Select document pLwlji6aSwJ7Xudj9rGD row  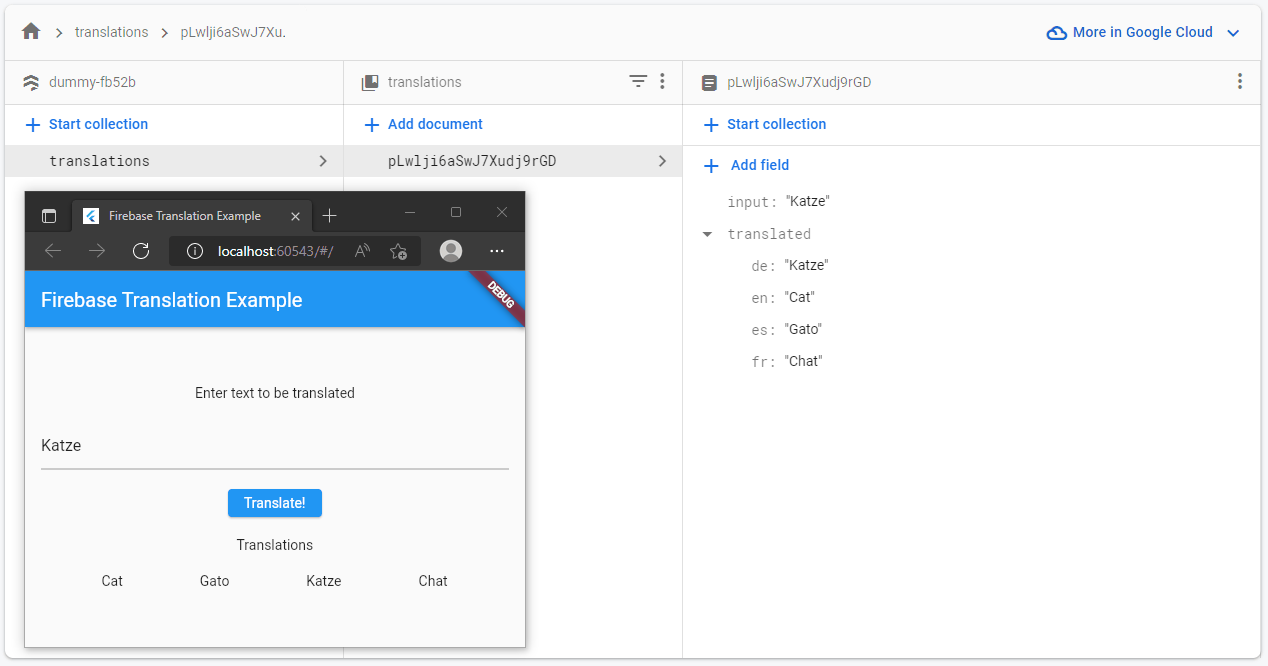pyautogui.click(x=513, y=161)
